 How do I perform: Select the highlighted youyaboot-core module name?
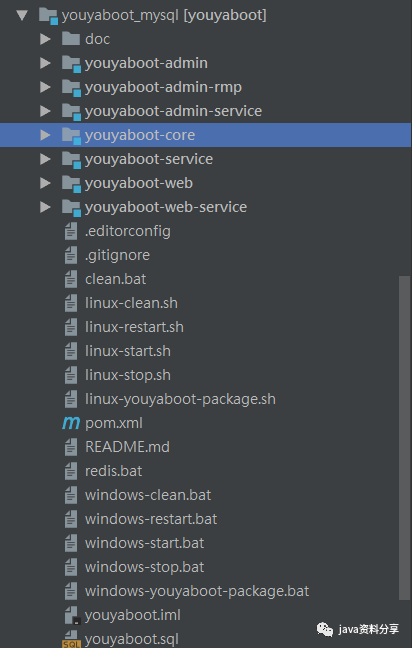click(140, 135)
